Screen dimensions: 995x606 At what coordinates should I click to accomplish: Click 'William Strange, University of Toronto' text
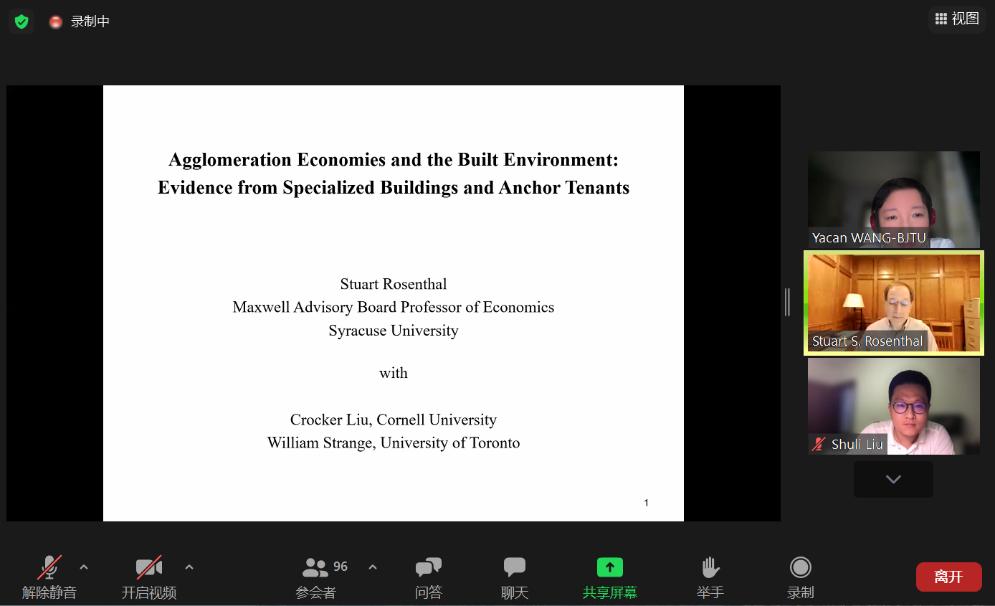pyautogui.click(x=393, y=443)
